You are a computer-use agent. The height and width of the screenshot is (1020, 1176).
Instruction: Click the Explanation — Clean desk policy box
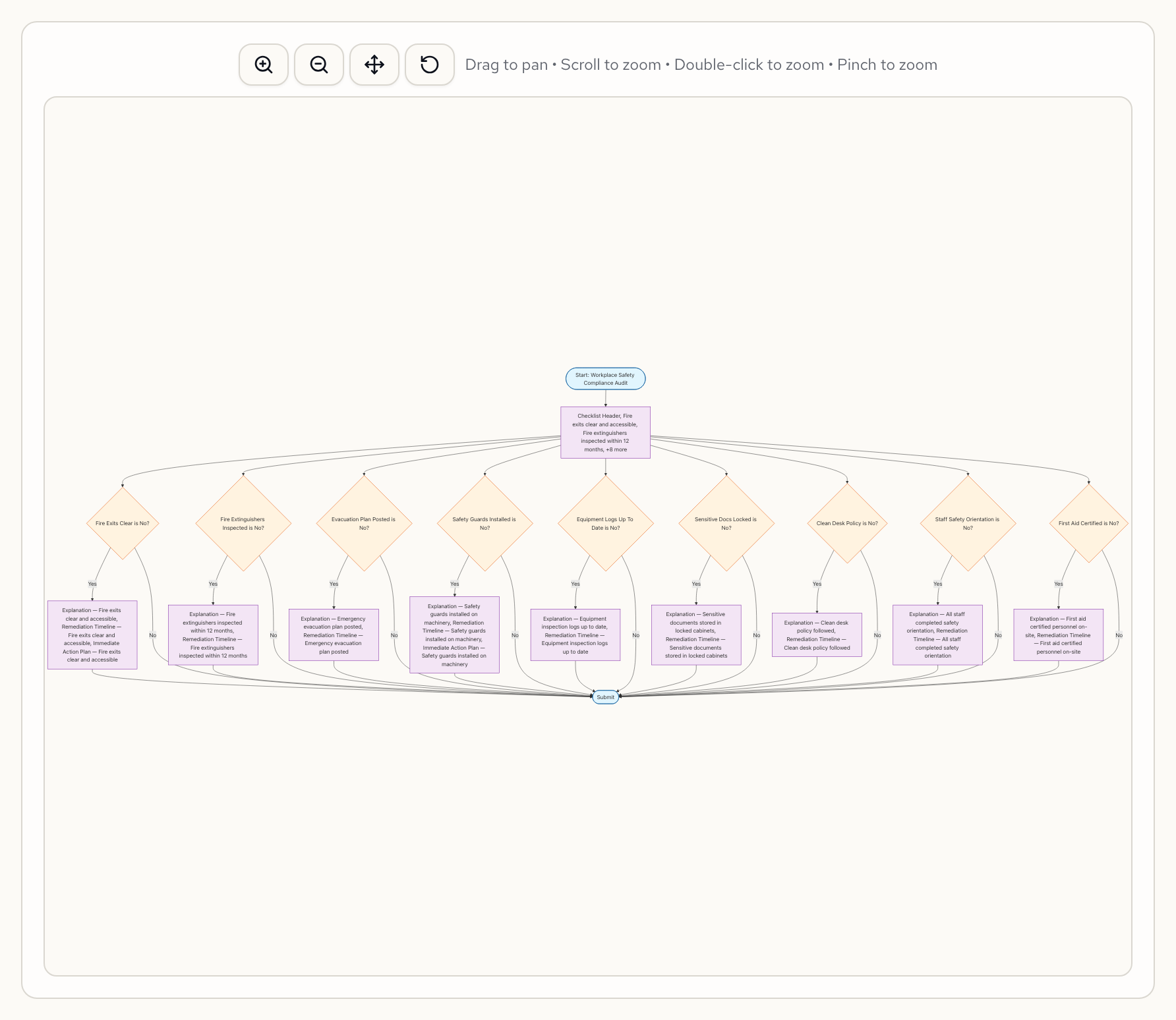coord(817,635)
